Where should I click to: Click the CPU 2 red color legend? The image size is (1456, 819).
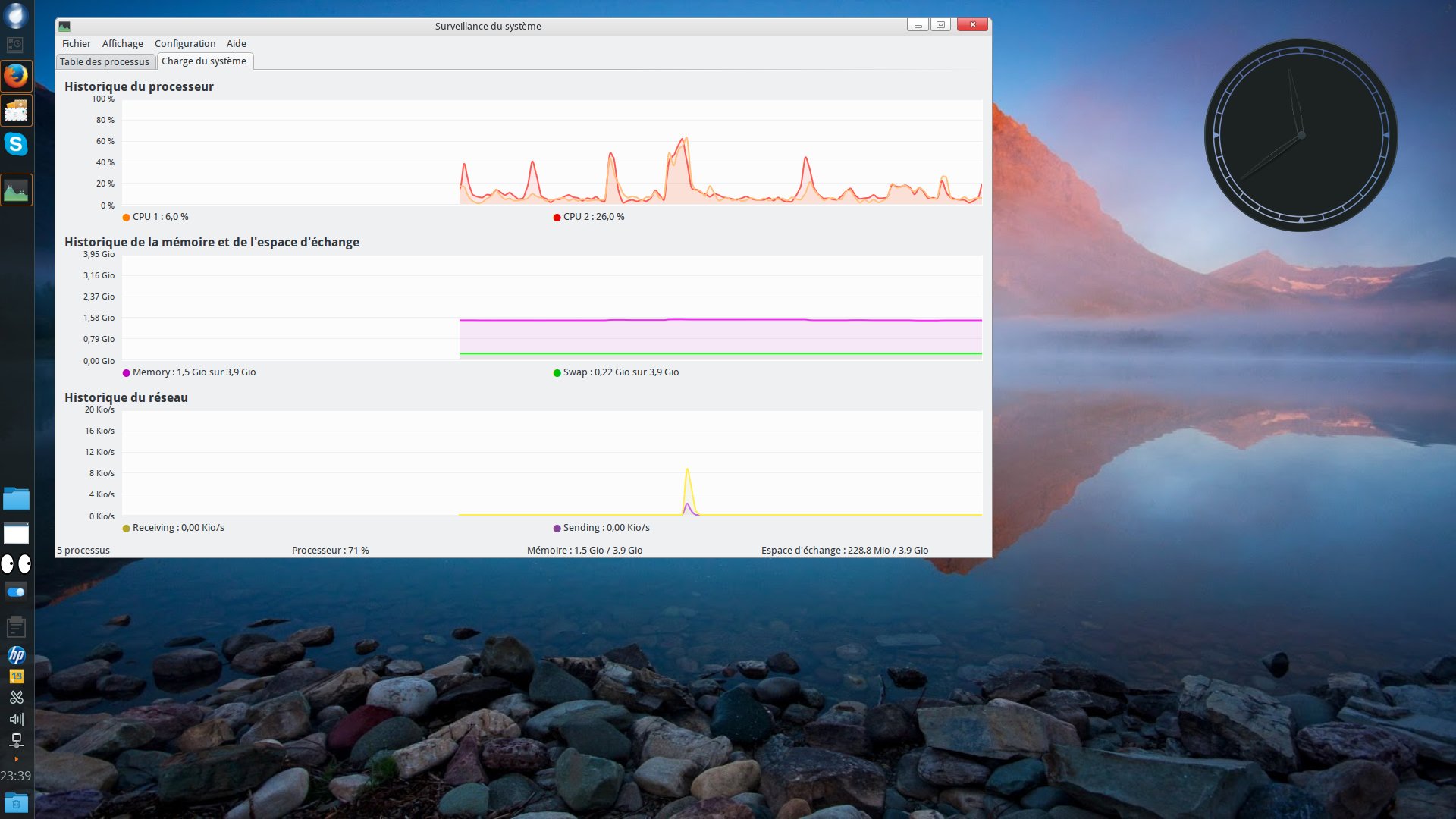pyautogui.click(x=557, y=218)
